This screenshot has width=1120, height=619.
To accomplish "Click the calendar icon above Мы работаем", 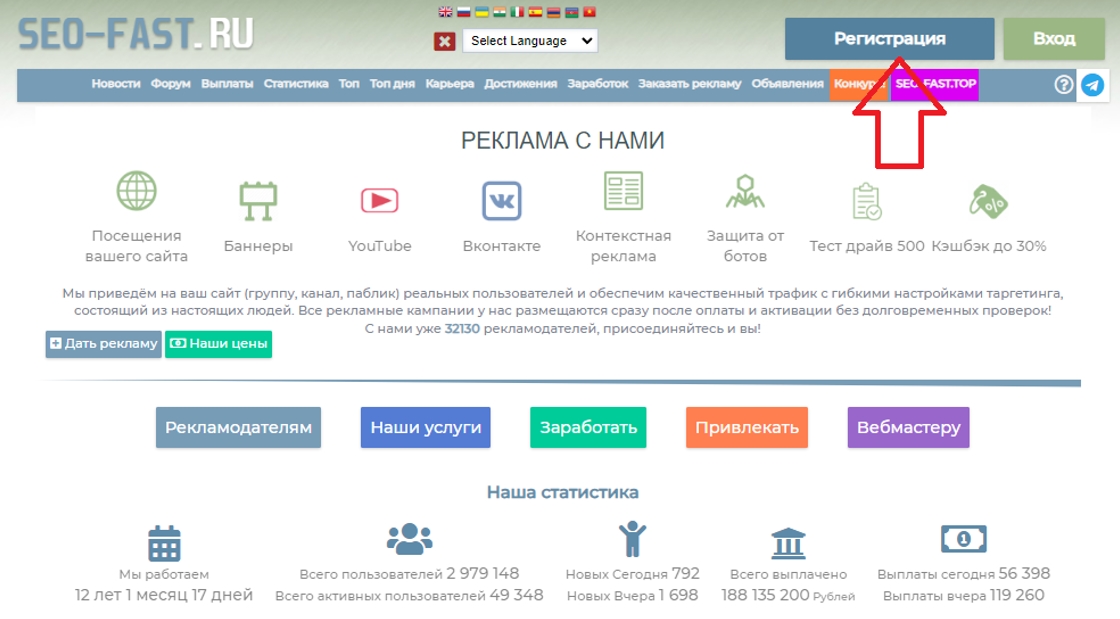I will 164,543.
